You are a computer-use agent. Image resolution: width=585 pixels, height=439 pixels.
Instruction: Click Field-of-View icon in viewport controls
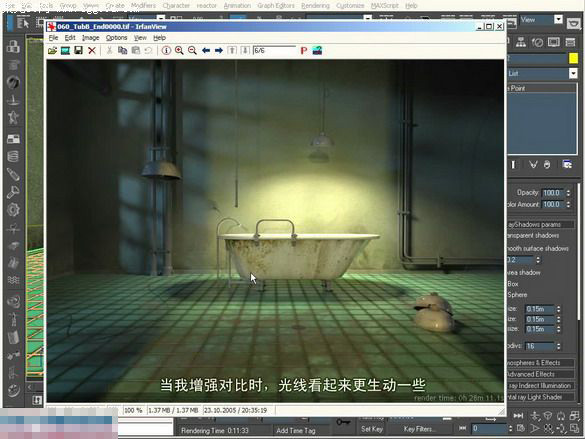point(535,429)
